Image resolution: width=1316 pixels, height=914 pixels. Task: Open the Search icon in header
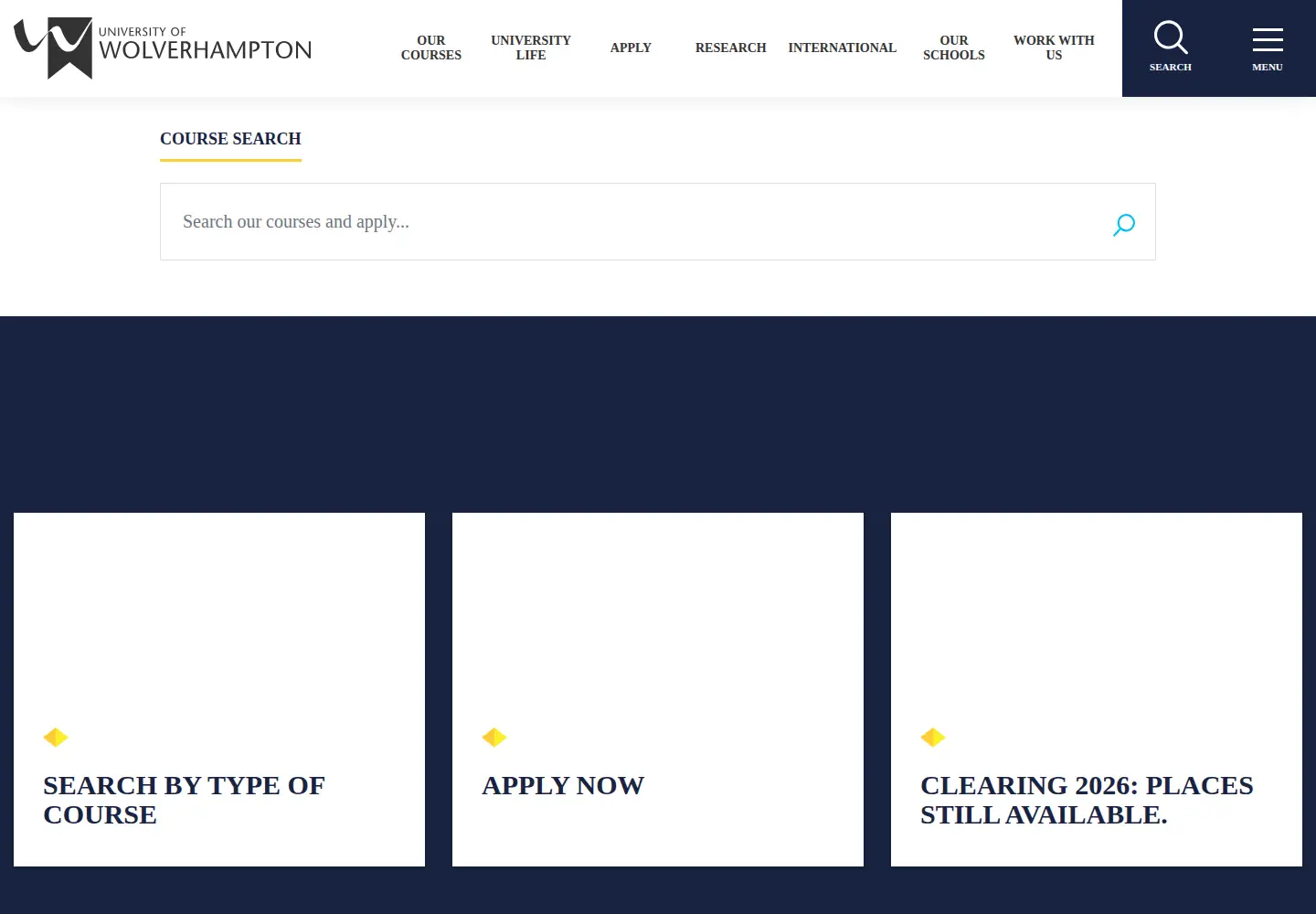click(1171, 48)
